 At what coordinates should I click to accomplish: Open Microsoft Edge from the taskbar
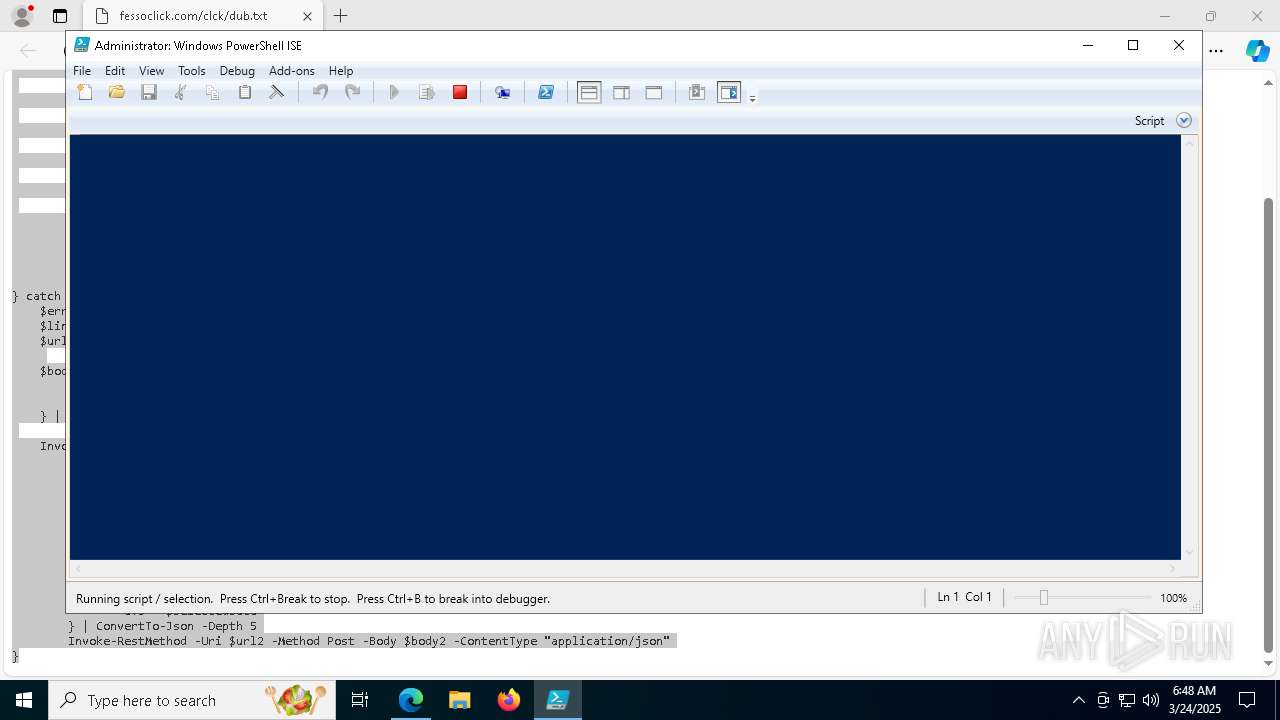411,700
